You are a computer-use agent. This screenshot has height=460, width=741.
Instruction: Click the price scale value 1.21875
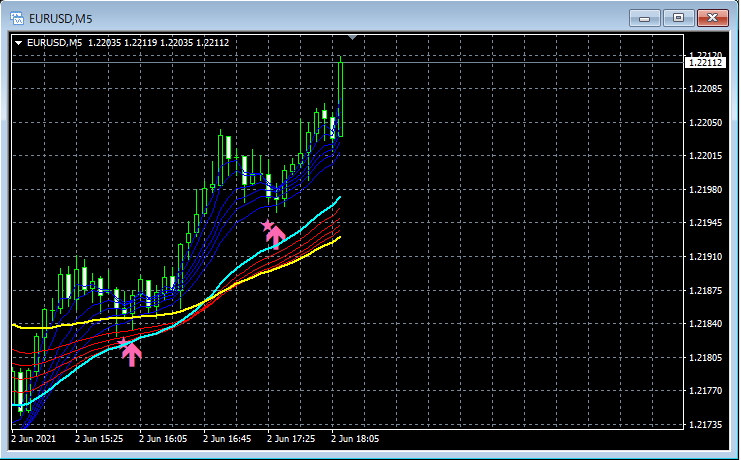[706, 290]
